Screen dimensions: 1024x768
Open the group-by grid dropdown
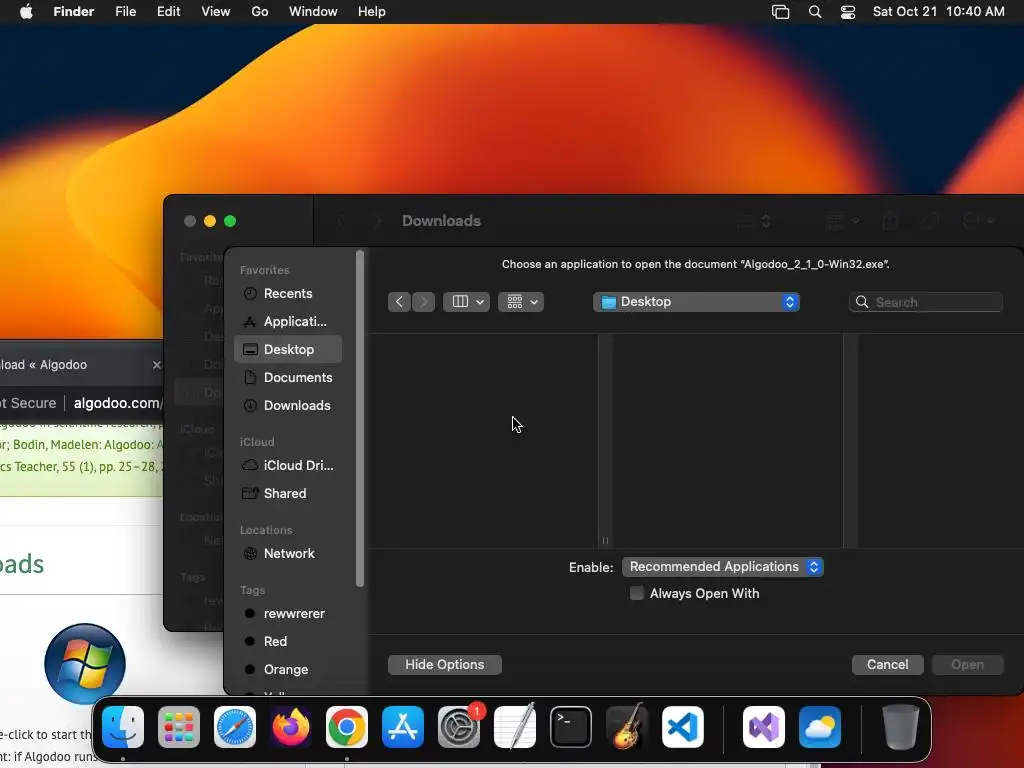(x=521, y=302)
